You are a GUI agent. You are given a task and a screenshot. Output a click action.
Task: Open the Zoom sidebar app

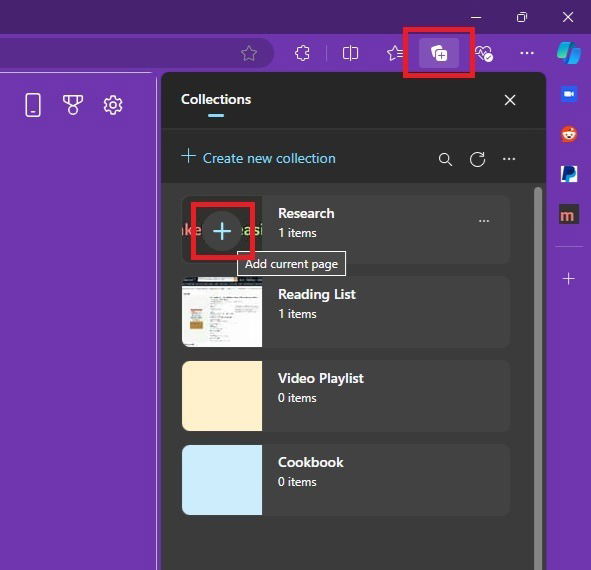tap(569, 94)
